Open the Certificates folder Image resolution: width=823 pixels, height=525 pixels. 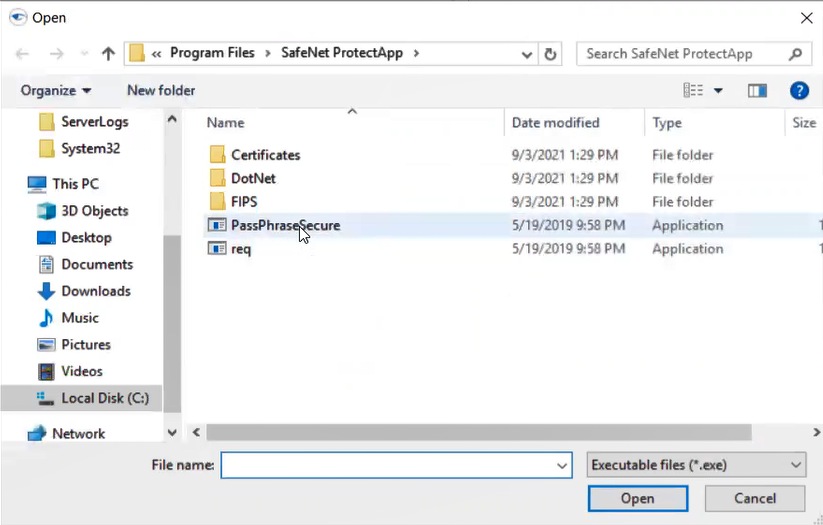(x=265, y=155)
